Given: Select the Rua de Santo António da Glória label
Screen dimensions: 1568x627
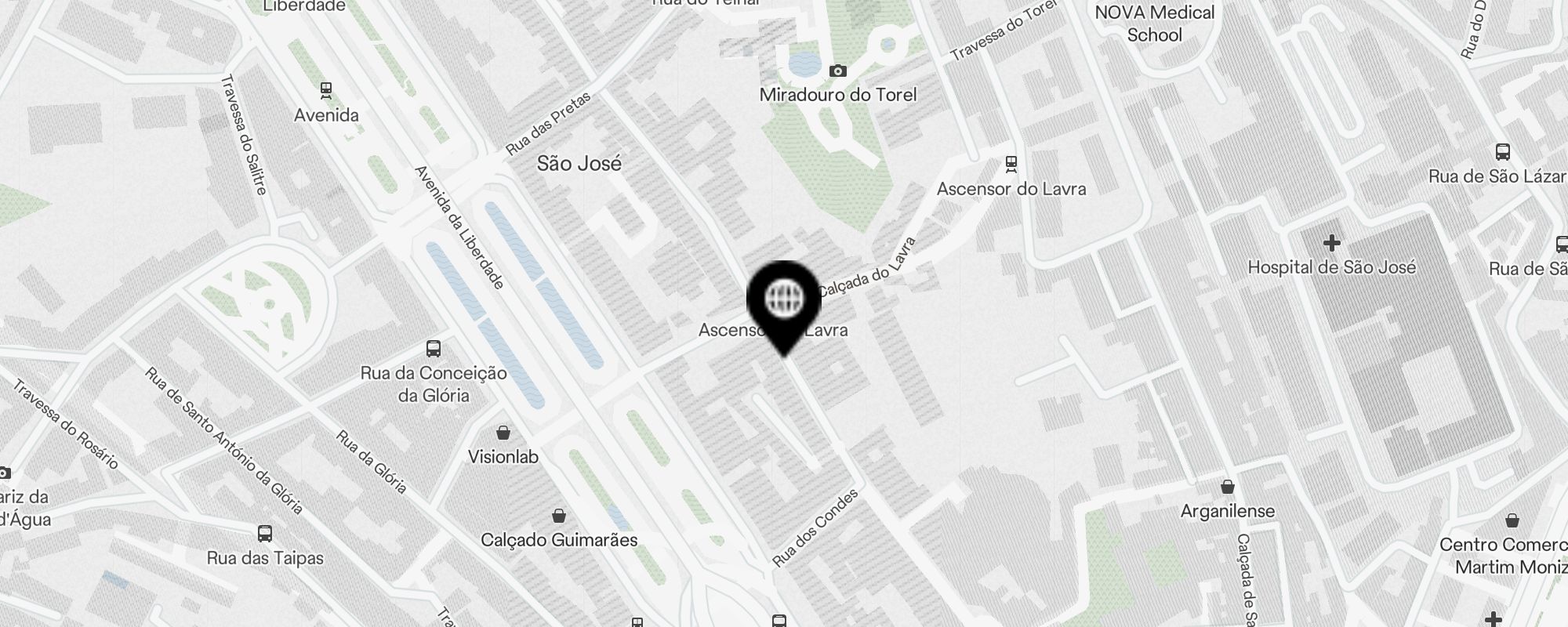Looking at the screenshot, I should coord(223,440).
